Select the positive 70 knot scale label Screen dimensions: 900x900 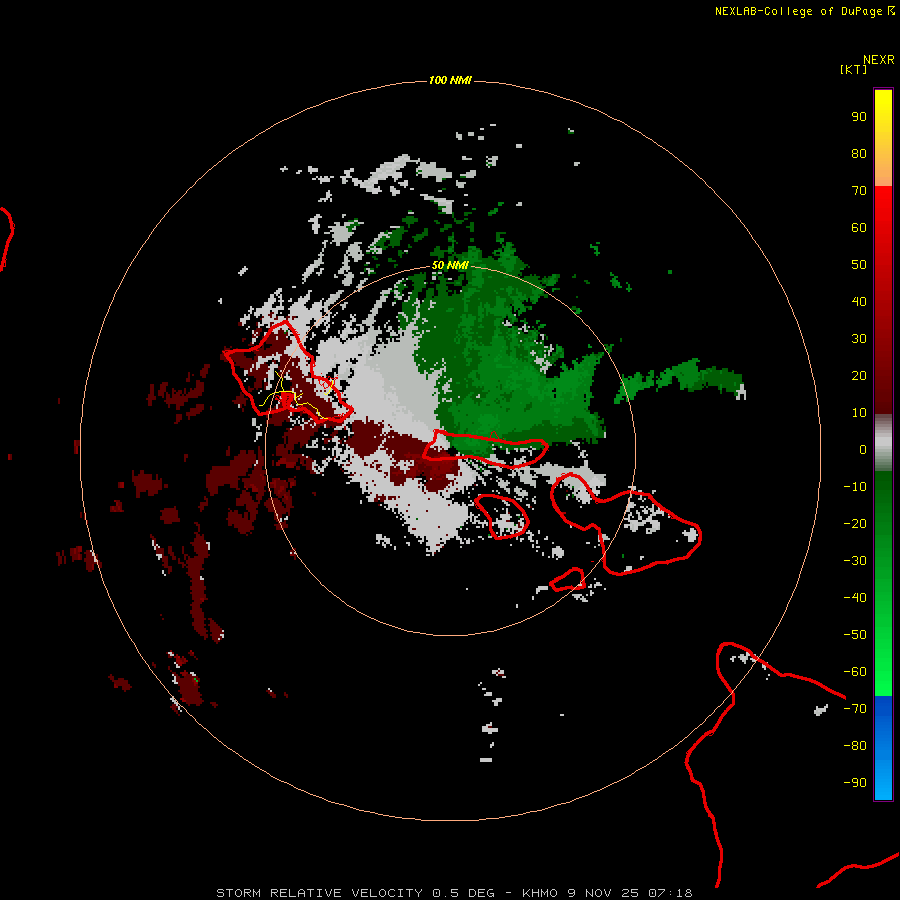click(x=859, y=191)
